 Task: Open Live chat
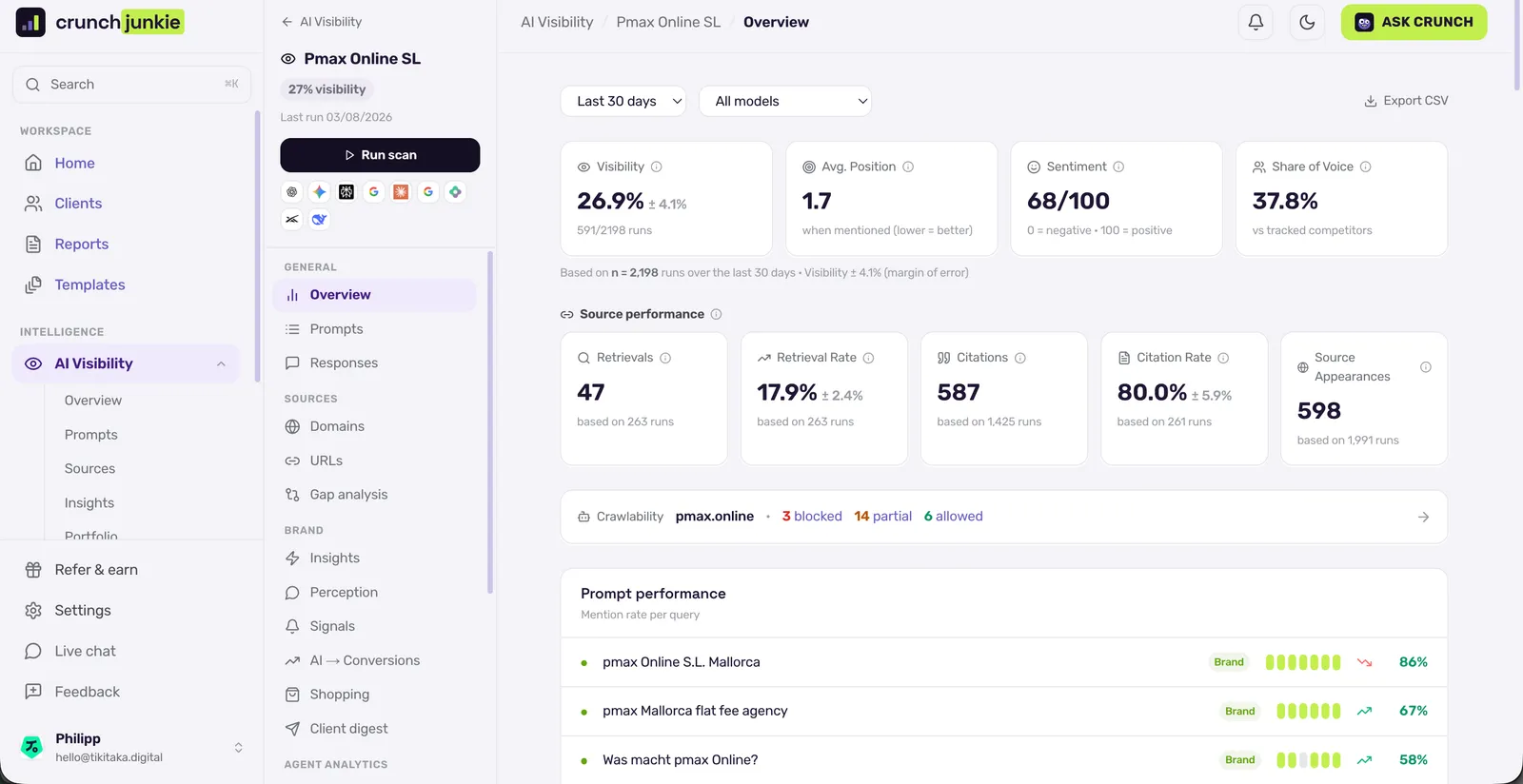(x=85, y=652)
